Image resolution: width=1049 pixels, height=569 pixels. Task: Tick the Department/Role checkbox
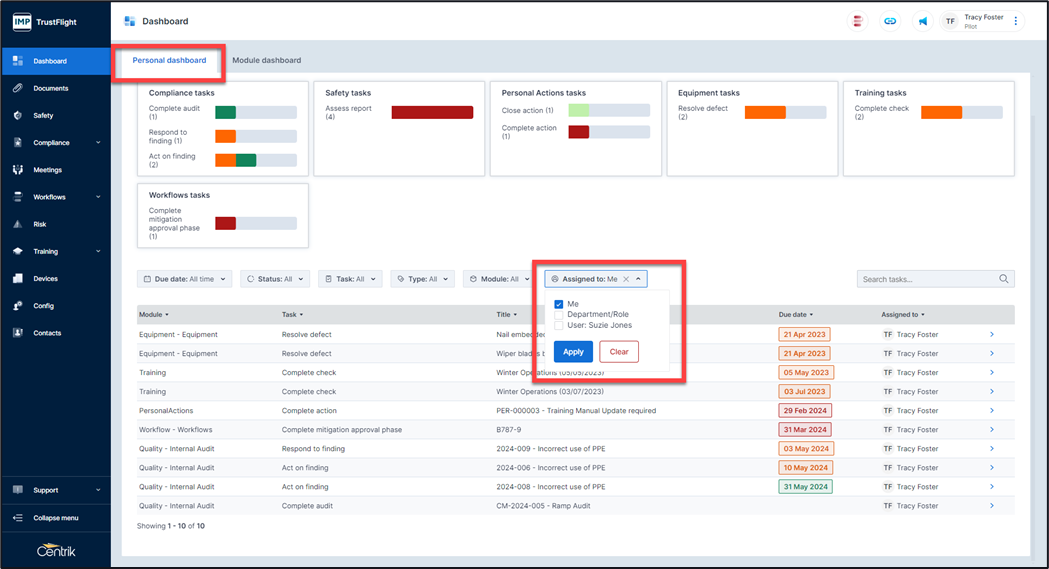click(559, 315)
